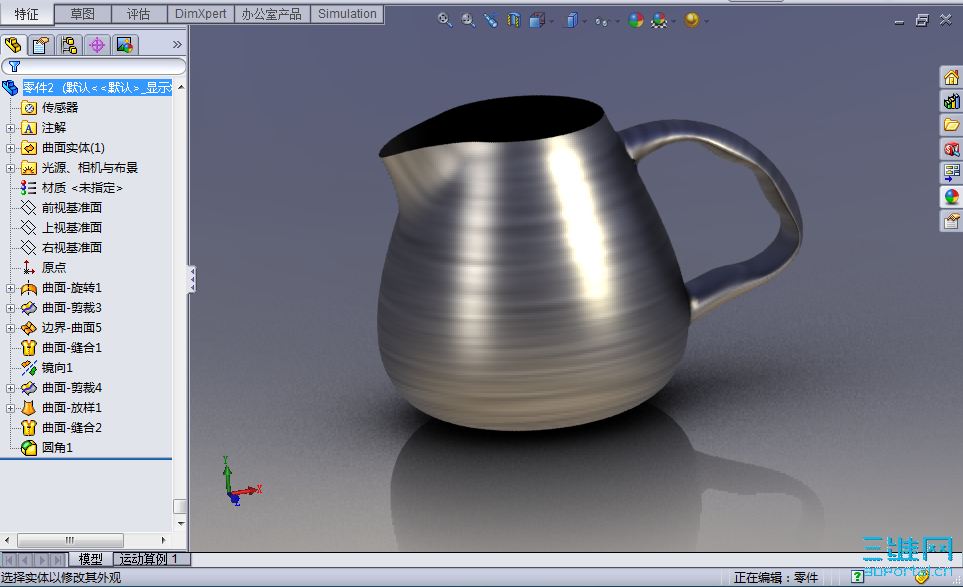Select the 原点 origin item
The image size is (963, 587).
coord(53,268)
